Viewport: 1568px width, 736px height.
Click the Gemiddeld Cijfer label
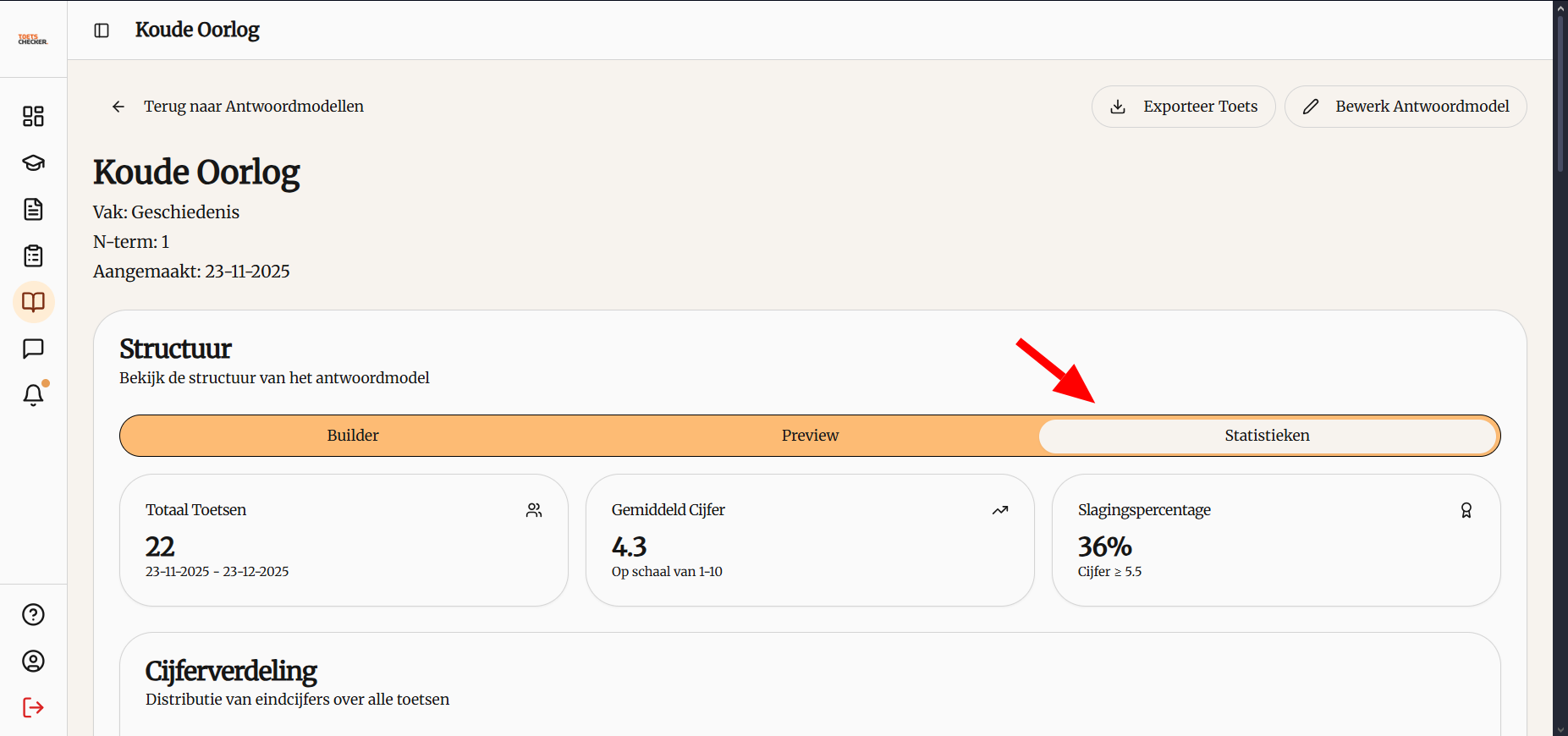668,510
